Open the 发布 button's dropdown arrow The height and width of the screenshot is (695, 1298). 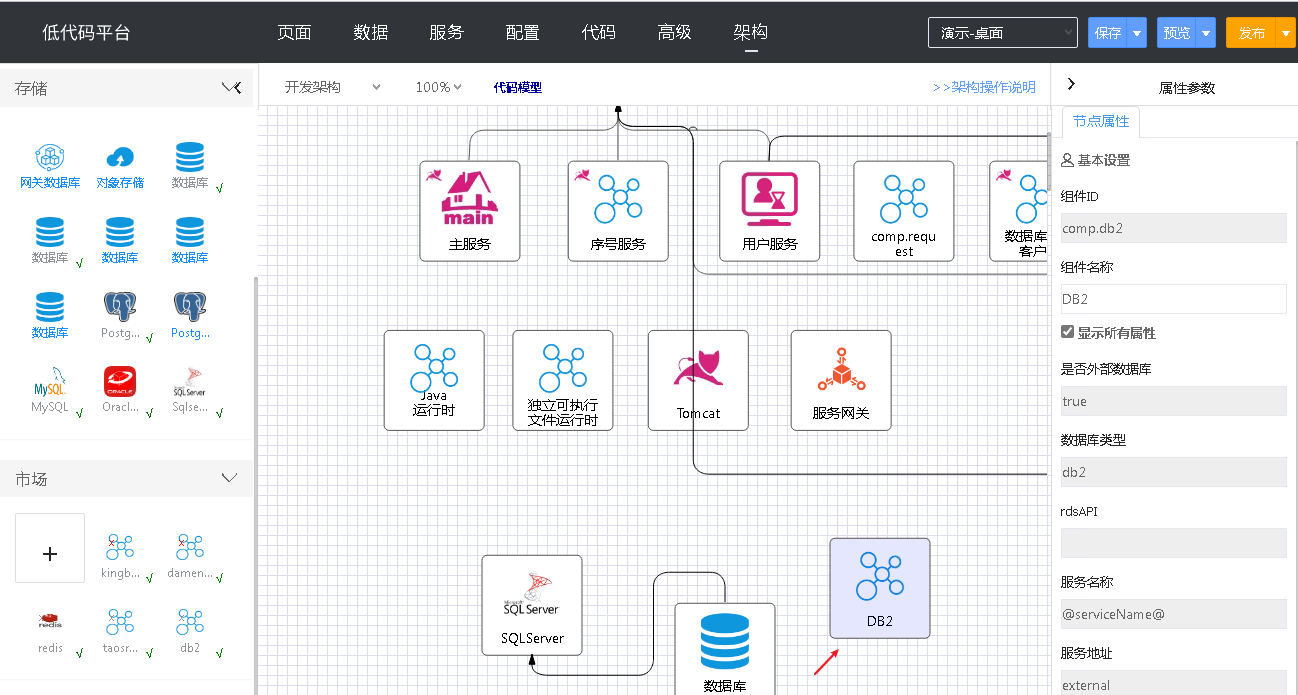(x=1286, y=33)
